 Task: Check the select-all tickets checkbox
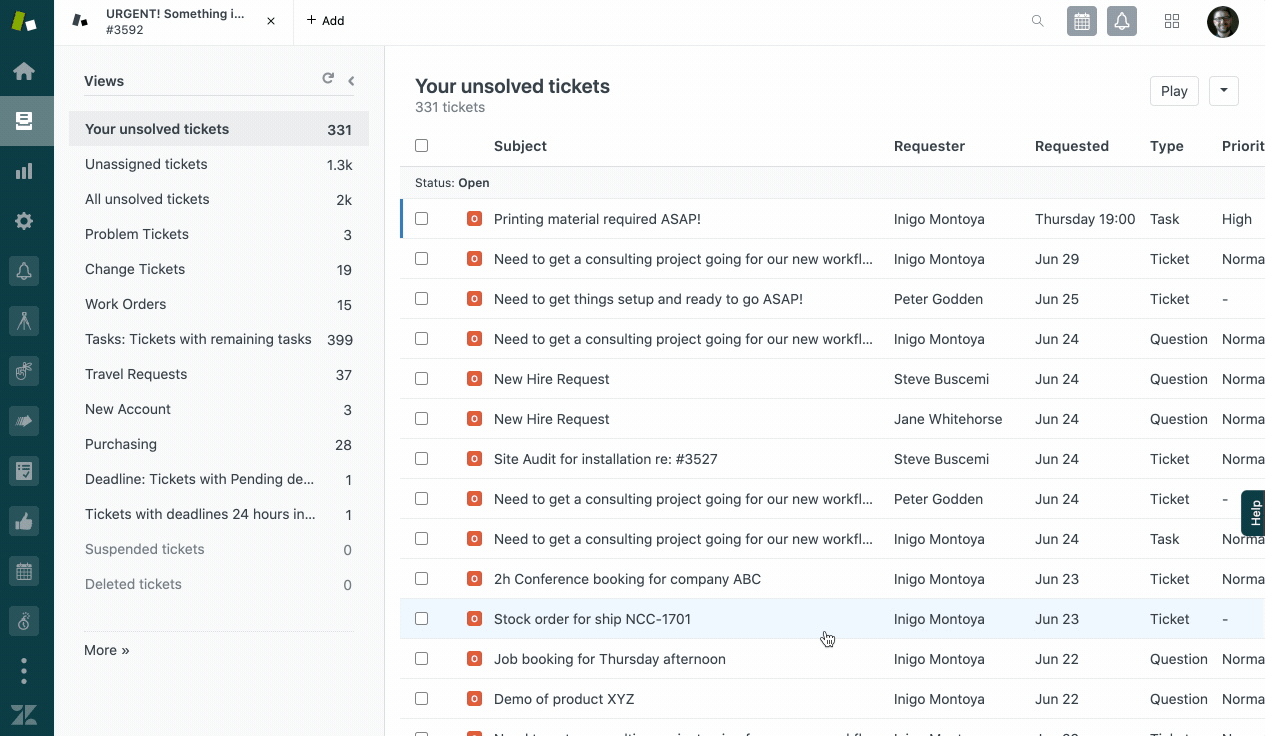[421, 145]
